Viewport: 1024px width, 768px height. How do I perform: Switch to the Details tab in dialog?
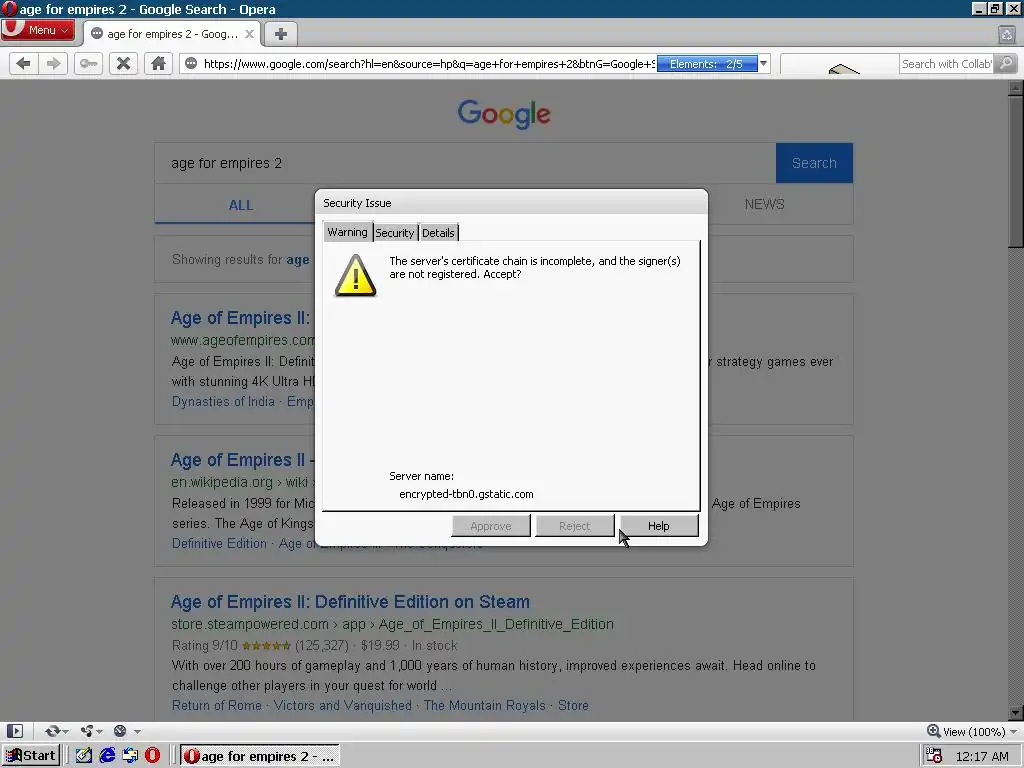pos(438,232)
